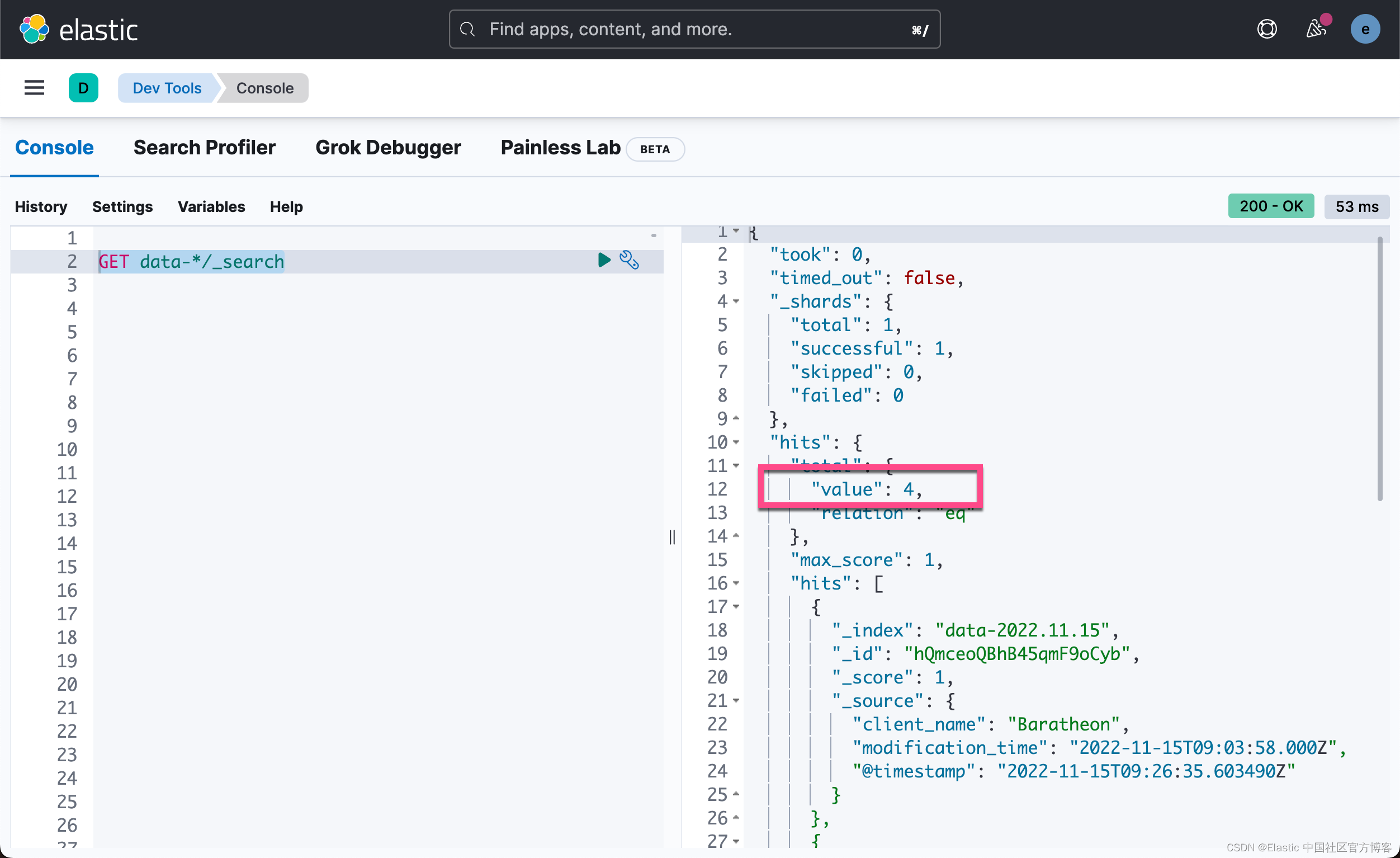Switch to the Grok Debugger tab

tap(388, 148)
